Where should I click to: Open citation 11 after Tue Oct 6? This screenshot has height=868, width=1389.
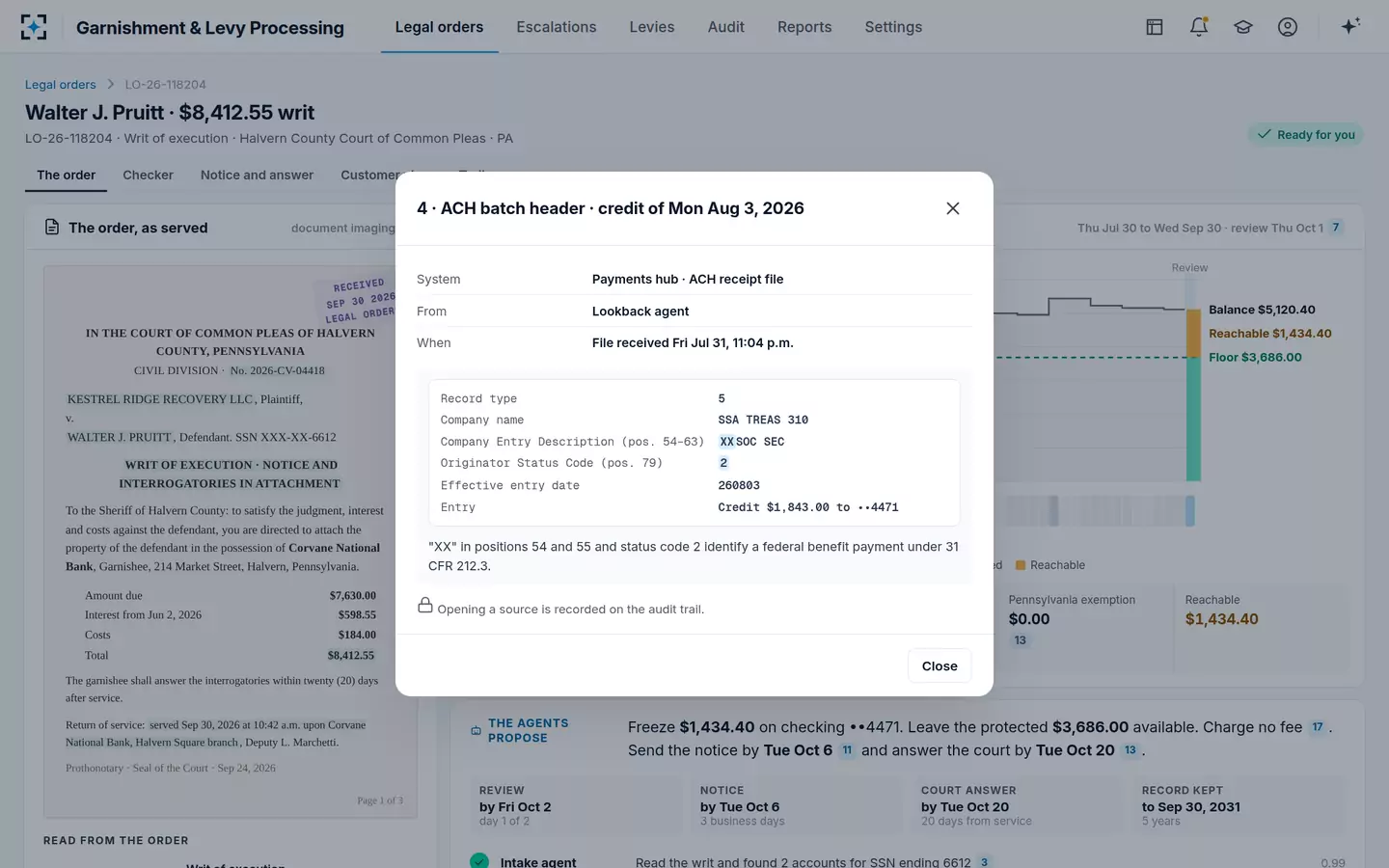click(847, 750)
